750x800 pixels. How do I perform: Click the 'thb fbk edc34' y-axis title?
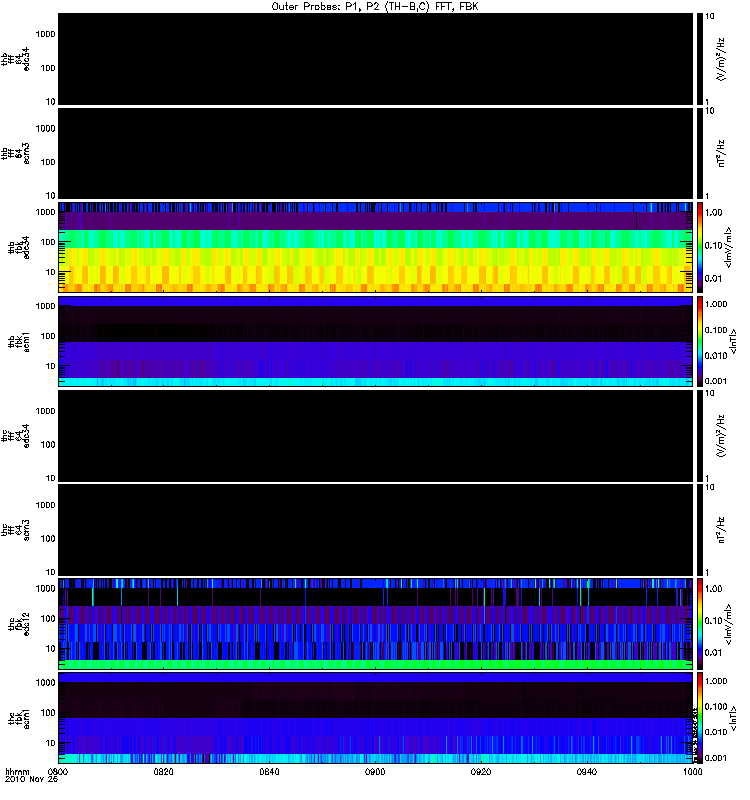tap(19, 247)
